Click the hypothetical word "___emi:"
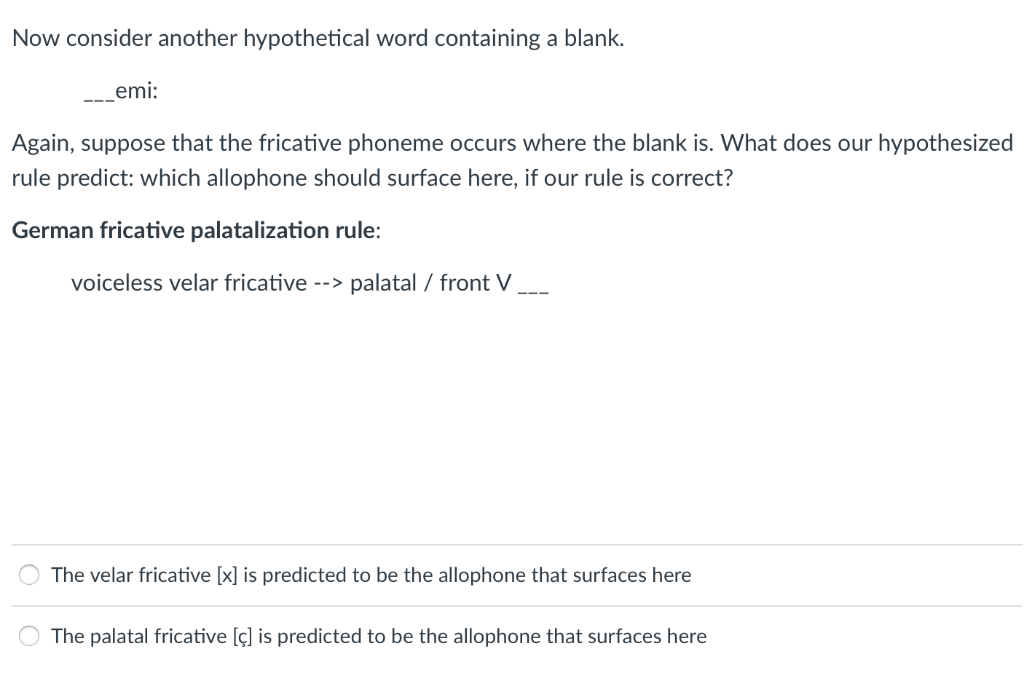Screen dimensions: 1024x689 (x=121, y=91)
